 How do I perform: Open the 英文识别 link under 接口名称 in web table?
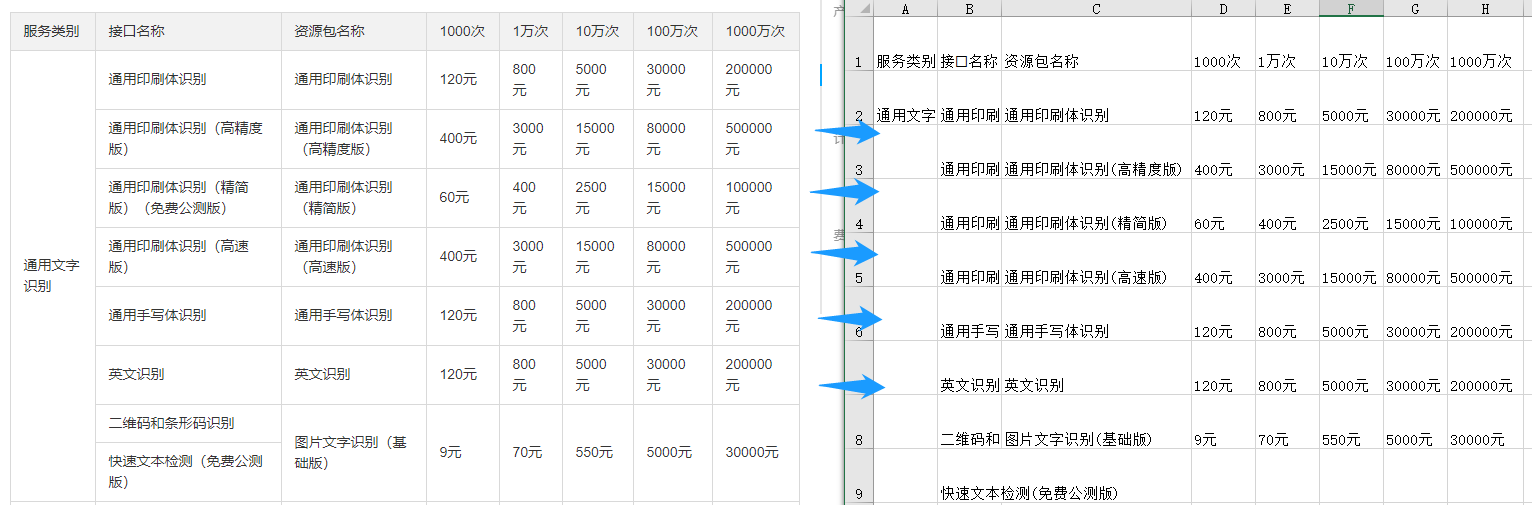tap(136, 374)
